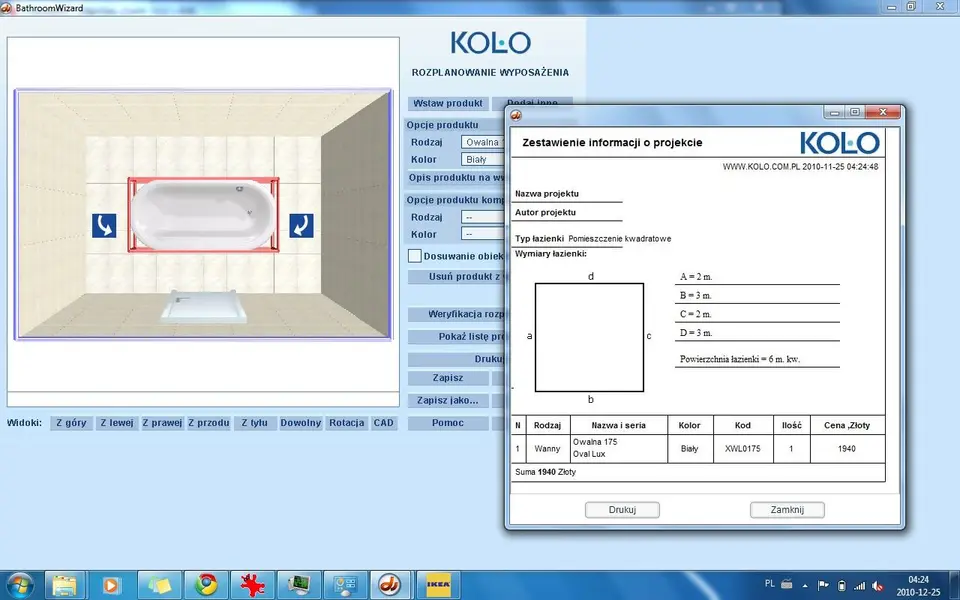The height and width of the screenshot is (600, 960).
Task: Click Autor projektu field in summary
Action: (567, 212)
